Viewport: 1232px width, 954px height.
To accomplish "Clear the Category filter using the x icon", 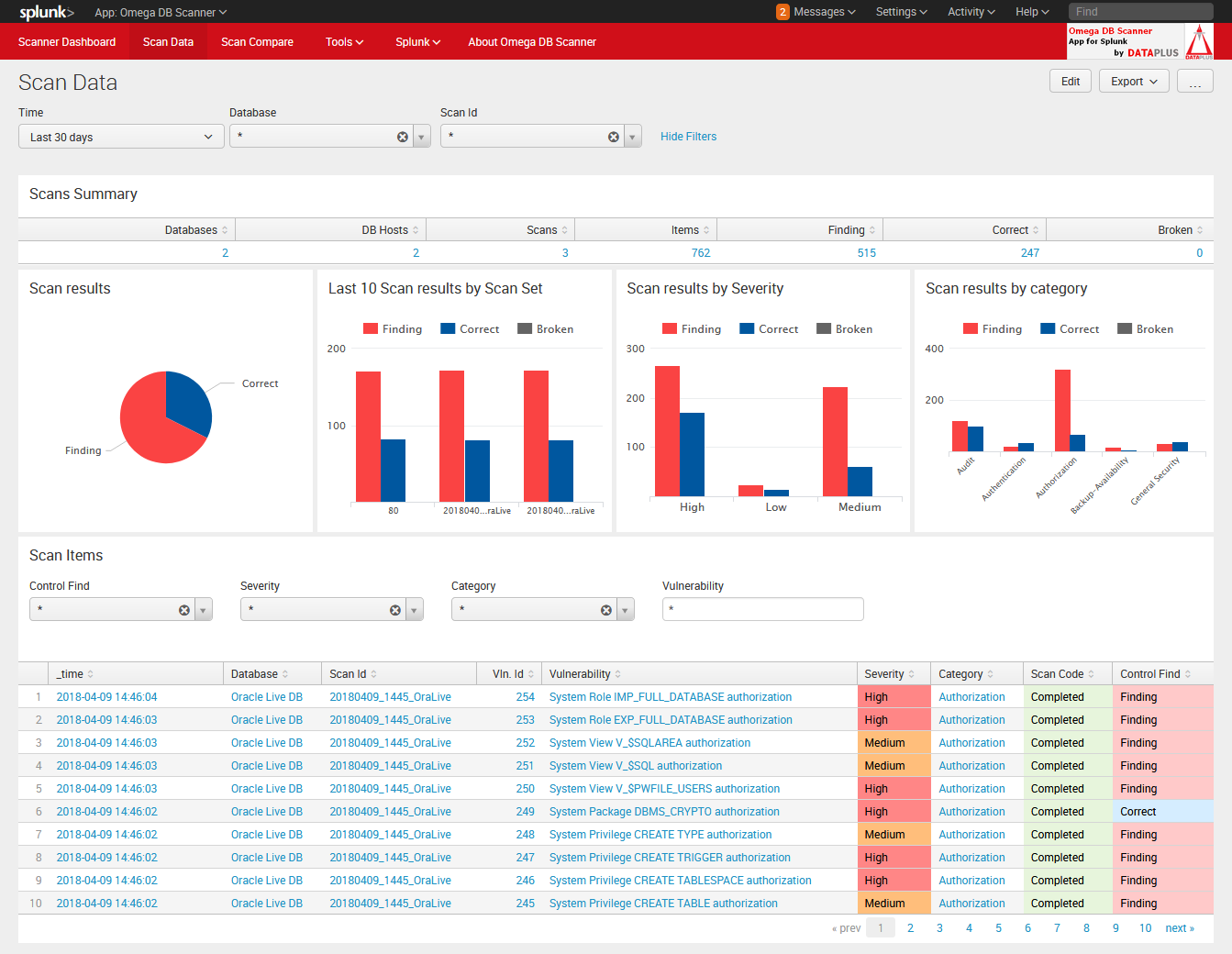I will [605, 609].
